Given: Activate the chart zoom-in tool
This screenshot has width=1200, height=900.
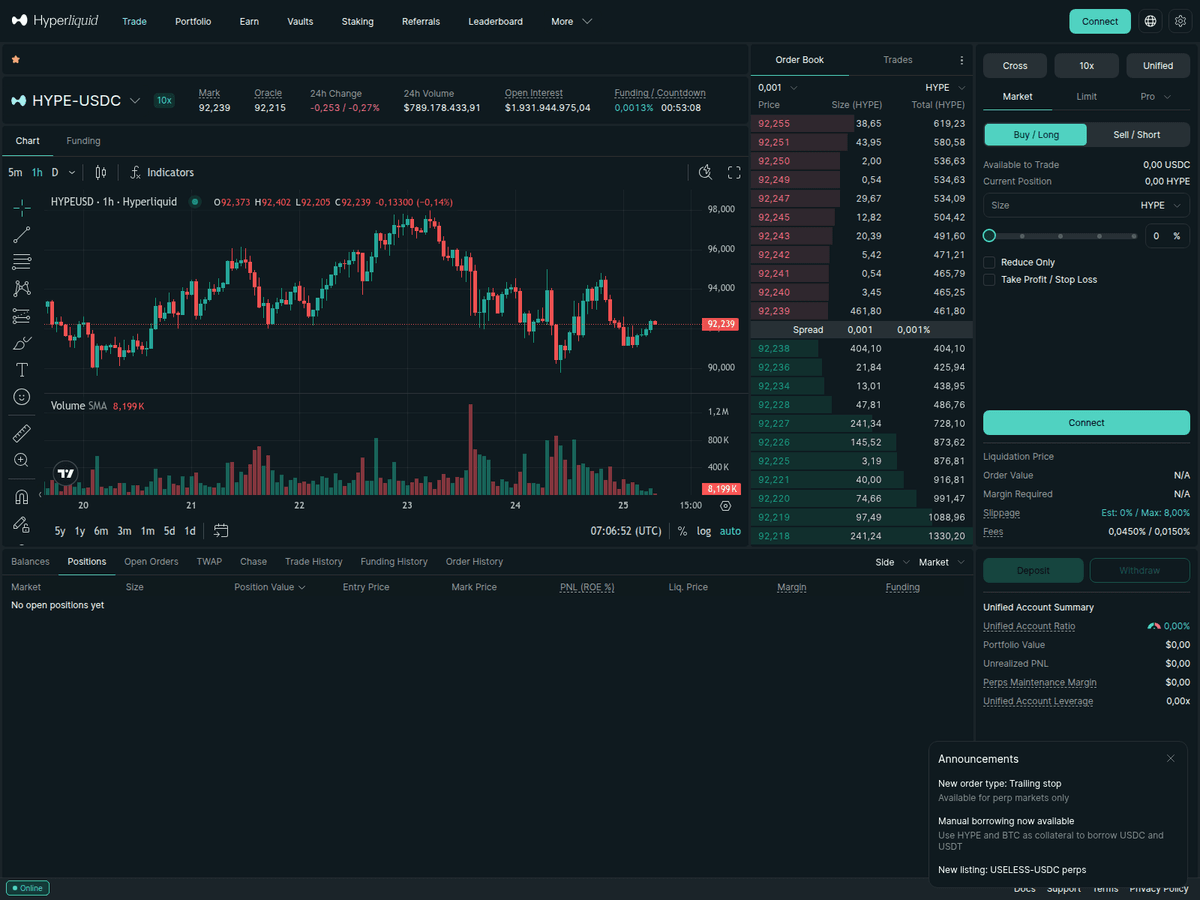Looking at the screenshot, I should 21,460.
